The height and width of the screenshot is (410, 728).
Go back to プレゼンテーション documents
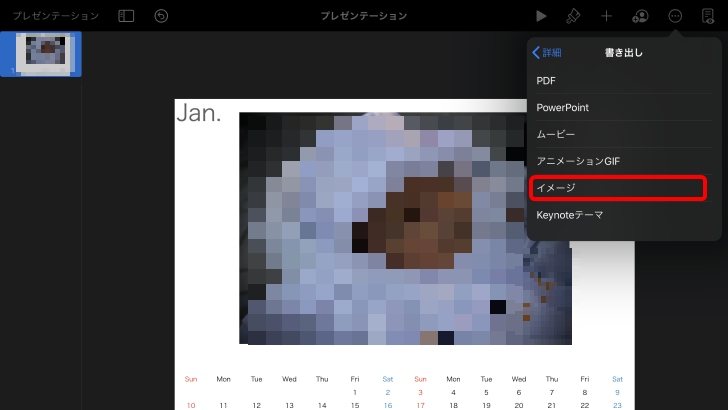tap(56, 16)
